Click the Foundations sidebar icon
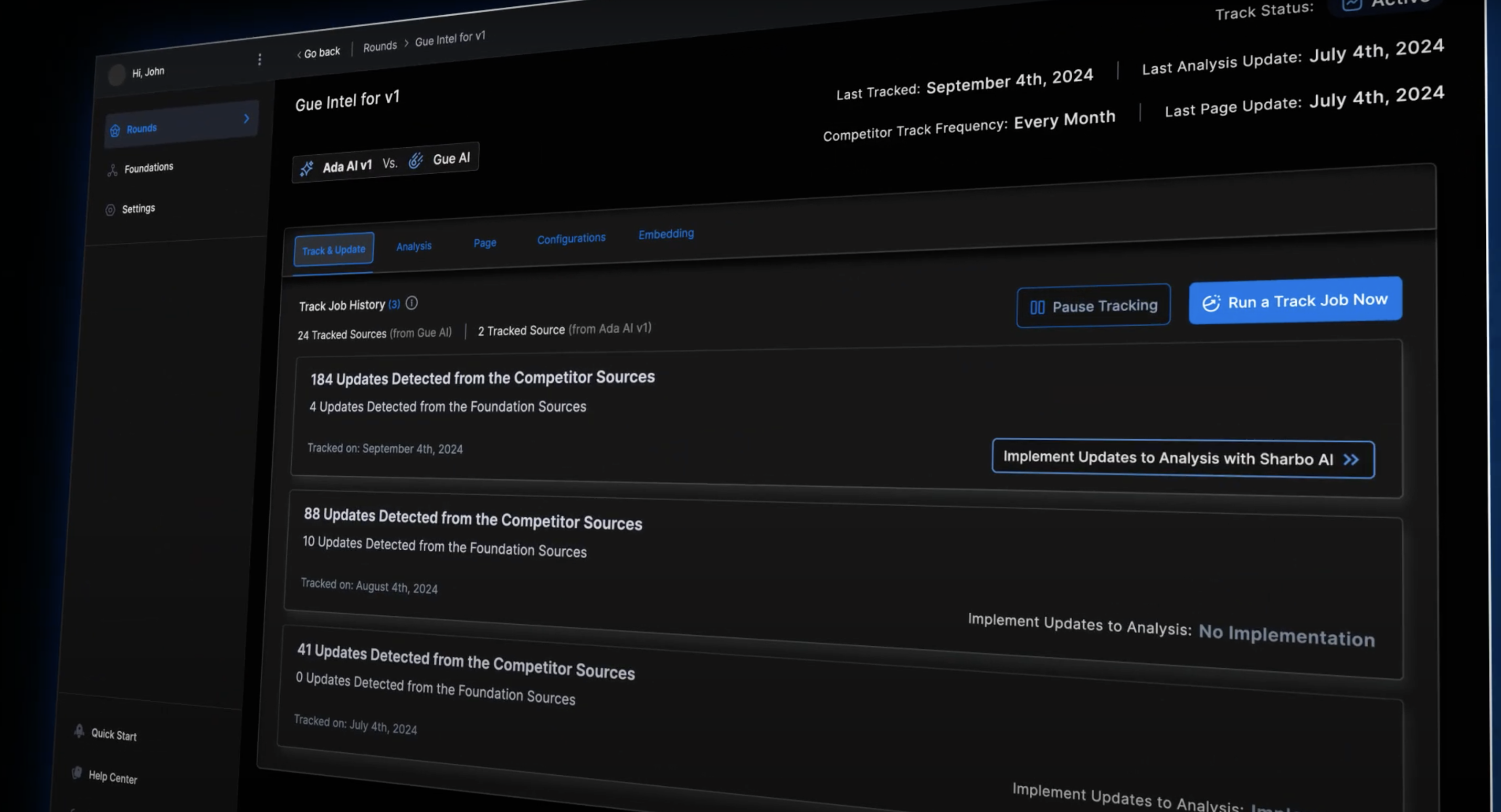Viewport: 1501px width, 812px height. click(112, 170)
